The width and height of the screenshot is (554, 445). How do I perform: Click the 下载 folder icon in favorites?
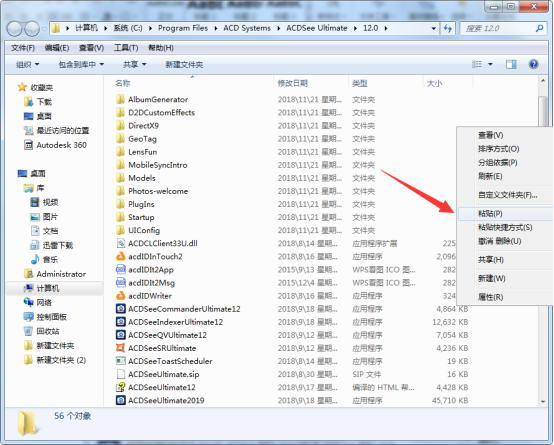click(28, 102)
